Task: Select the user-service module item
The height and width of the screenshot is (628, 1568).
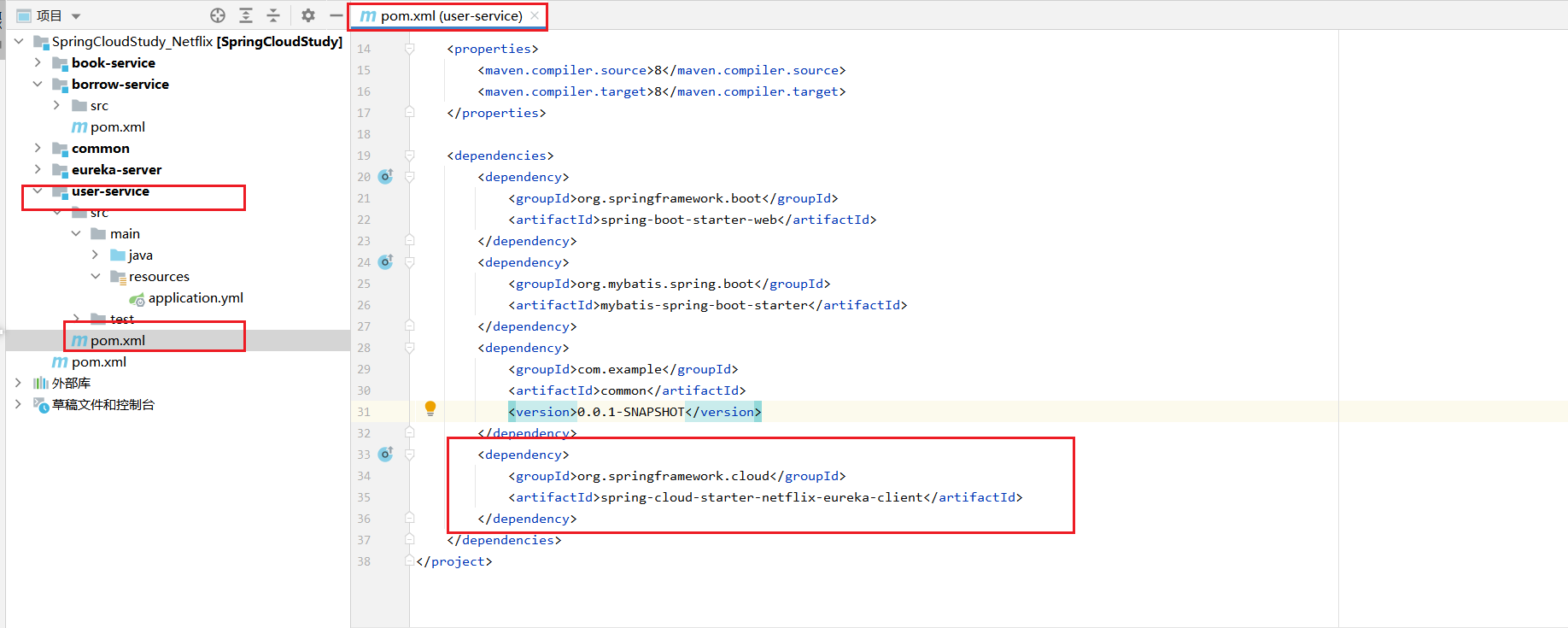Action: tap(110, 191)
